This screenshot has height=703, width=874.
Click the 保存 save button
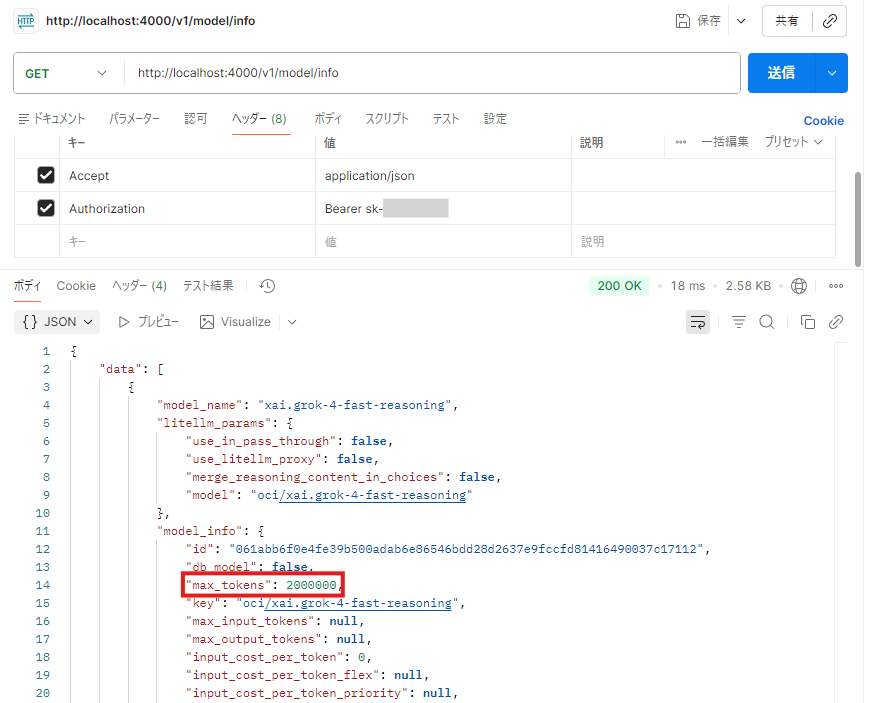point(698,21)
